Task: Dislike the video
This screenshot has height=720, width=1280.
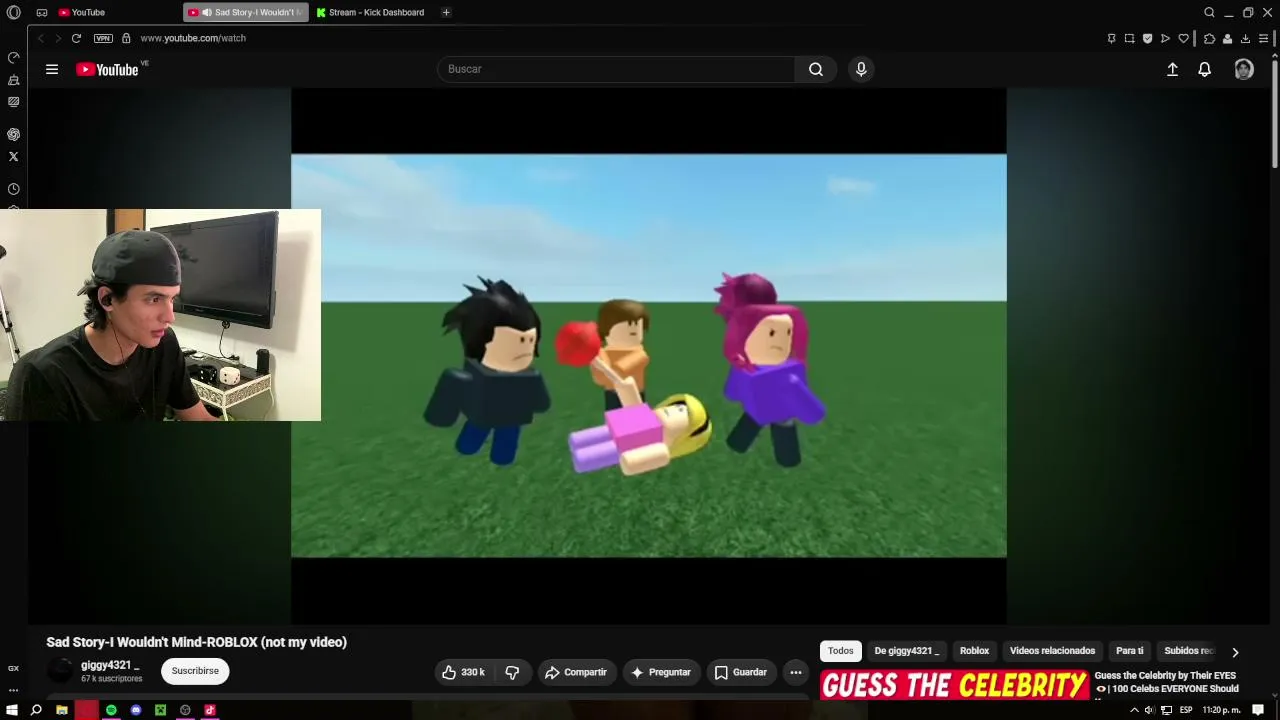Action: tap(512, 672)
